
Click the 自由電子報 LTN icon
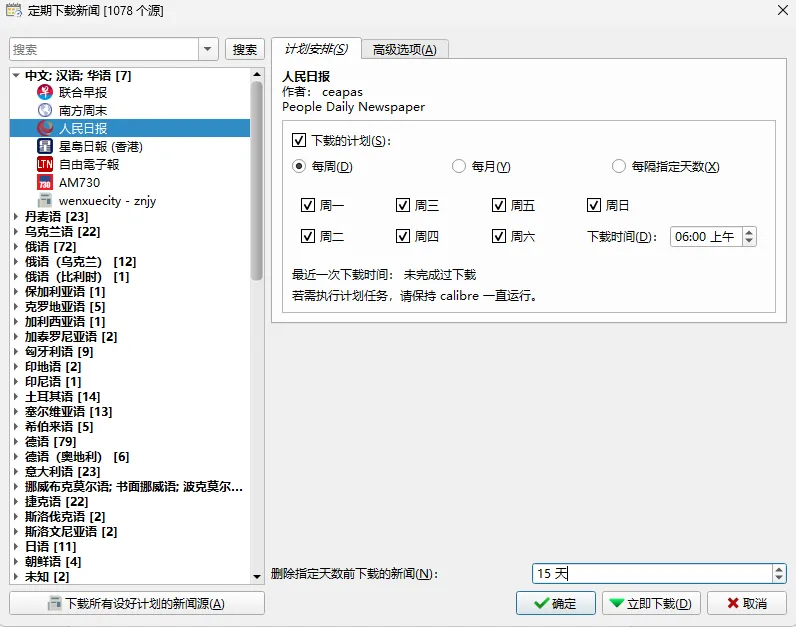(45, 164)
